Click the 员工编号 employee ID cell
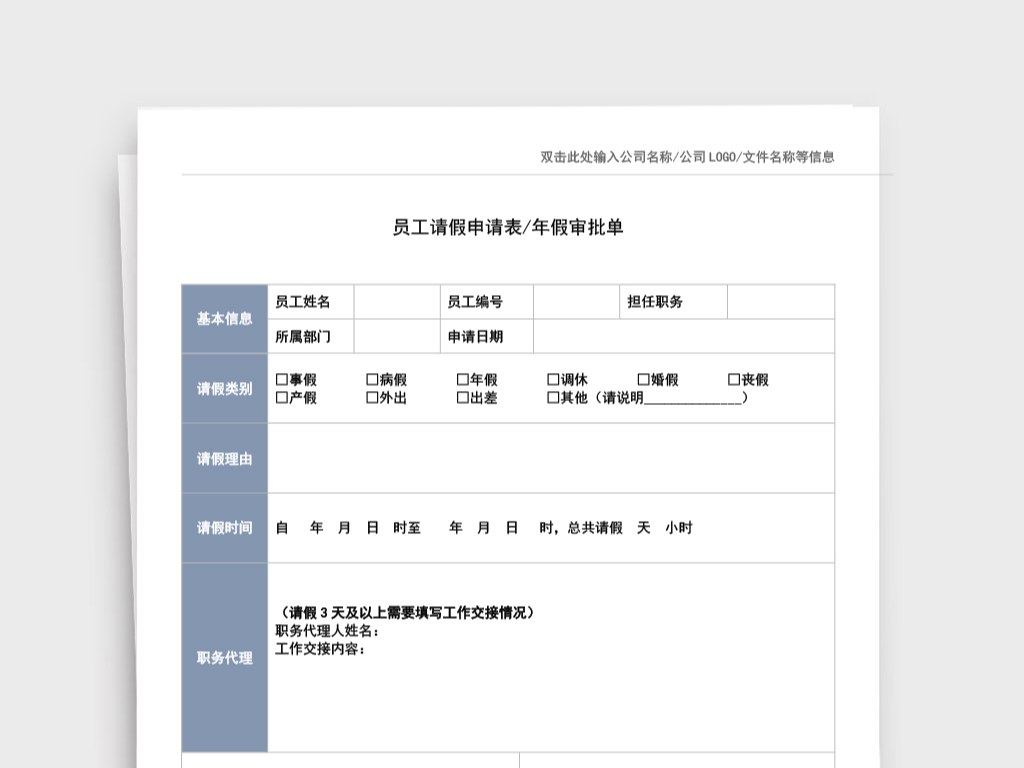The width and height of the screenshot is (1024, 768). point(576,301)
